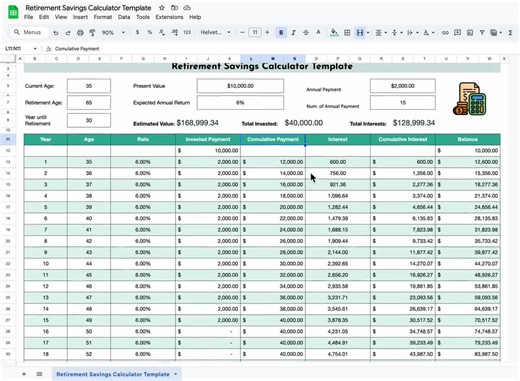
Task: Click the insert chart icon
Action: (470, 33)
